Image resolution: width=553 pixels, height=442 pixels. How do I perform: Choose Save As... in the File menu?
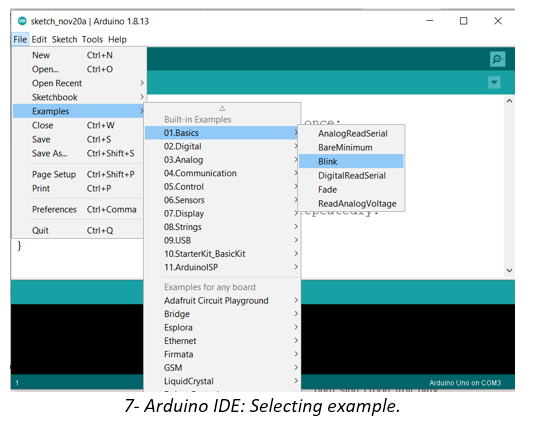[x=79, y=153]
